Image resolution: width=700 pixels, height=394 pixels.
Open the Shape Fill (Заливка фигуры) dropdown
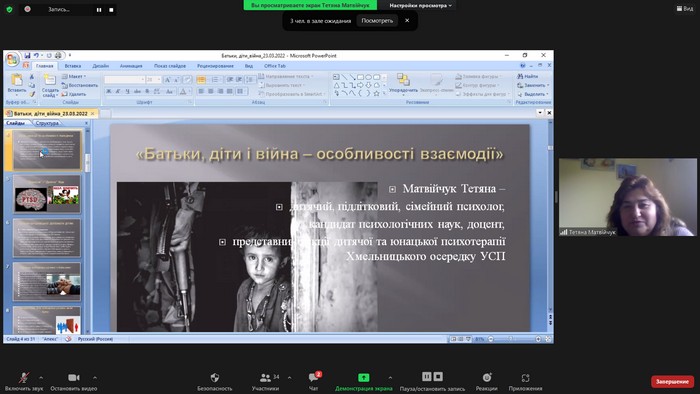(479, 76)
